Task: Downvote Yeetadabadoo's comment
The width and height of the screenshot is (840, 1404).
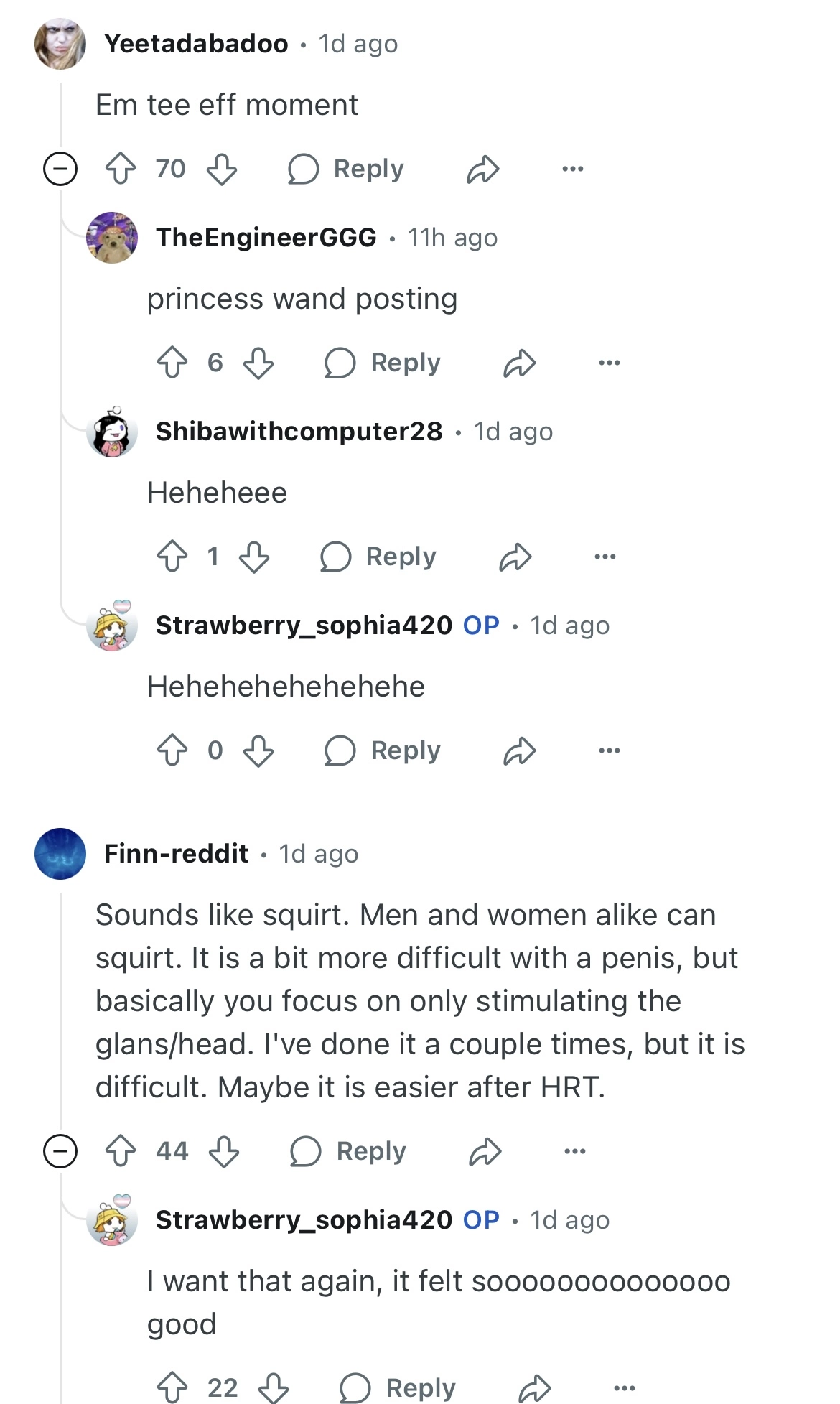Action: coord(222,169)
